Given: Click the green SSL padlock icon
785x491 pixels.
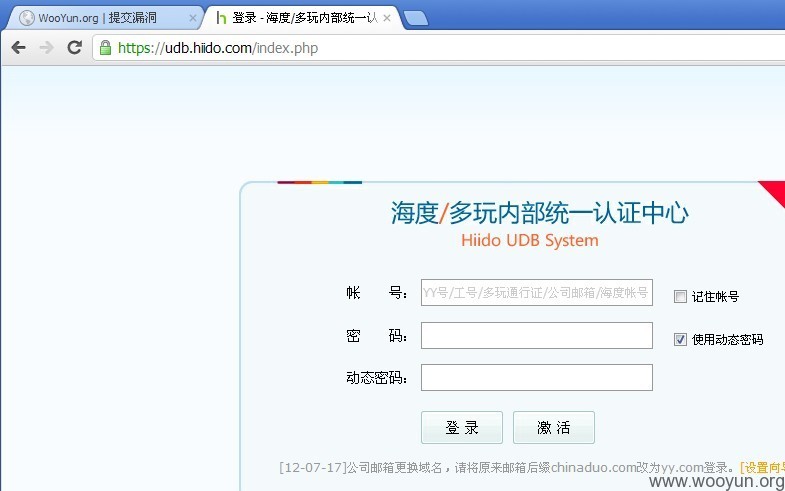Looking at the screenshot, I should point(105,48).
